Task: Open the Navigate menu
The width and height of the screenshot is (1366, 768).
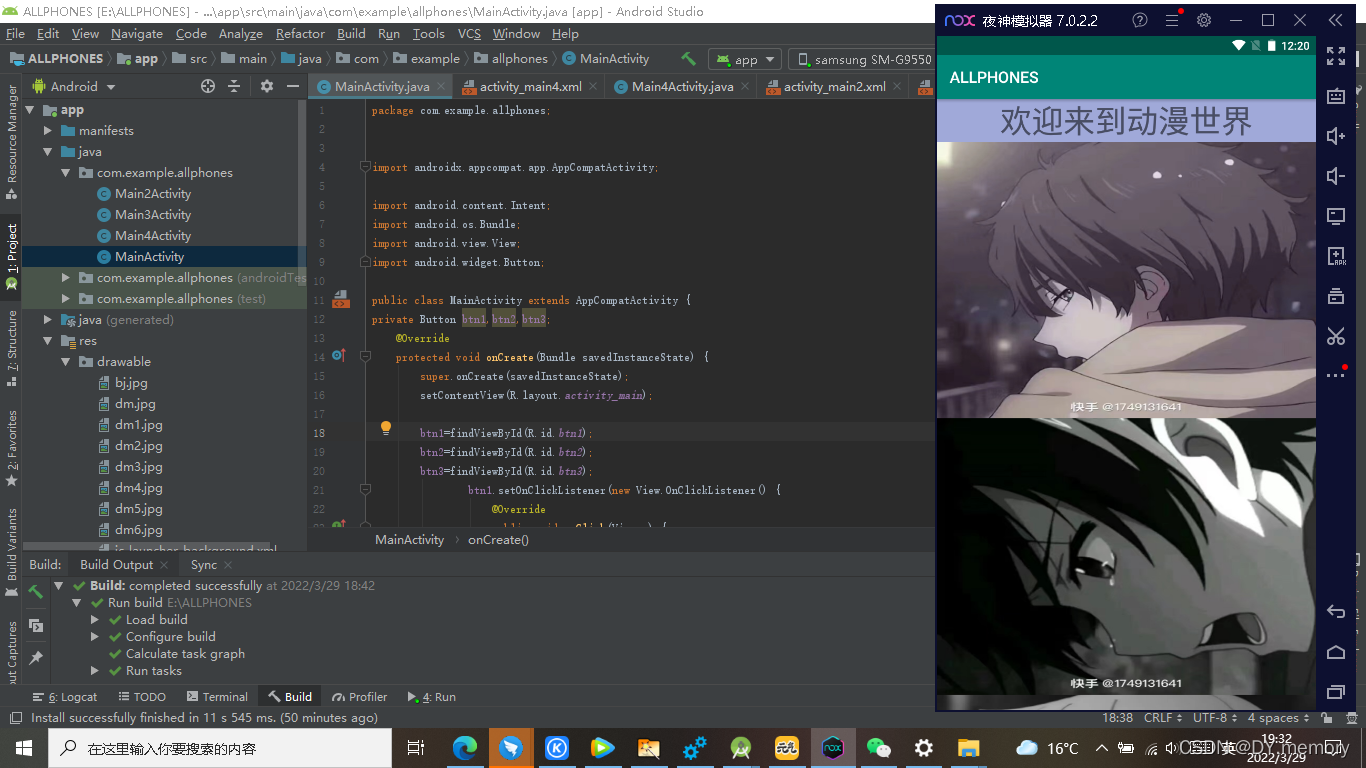Action: [137, 33]
